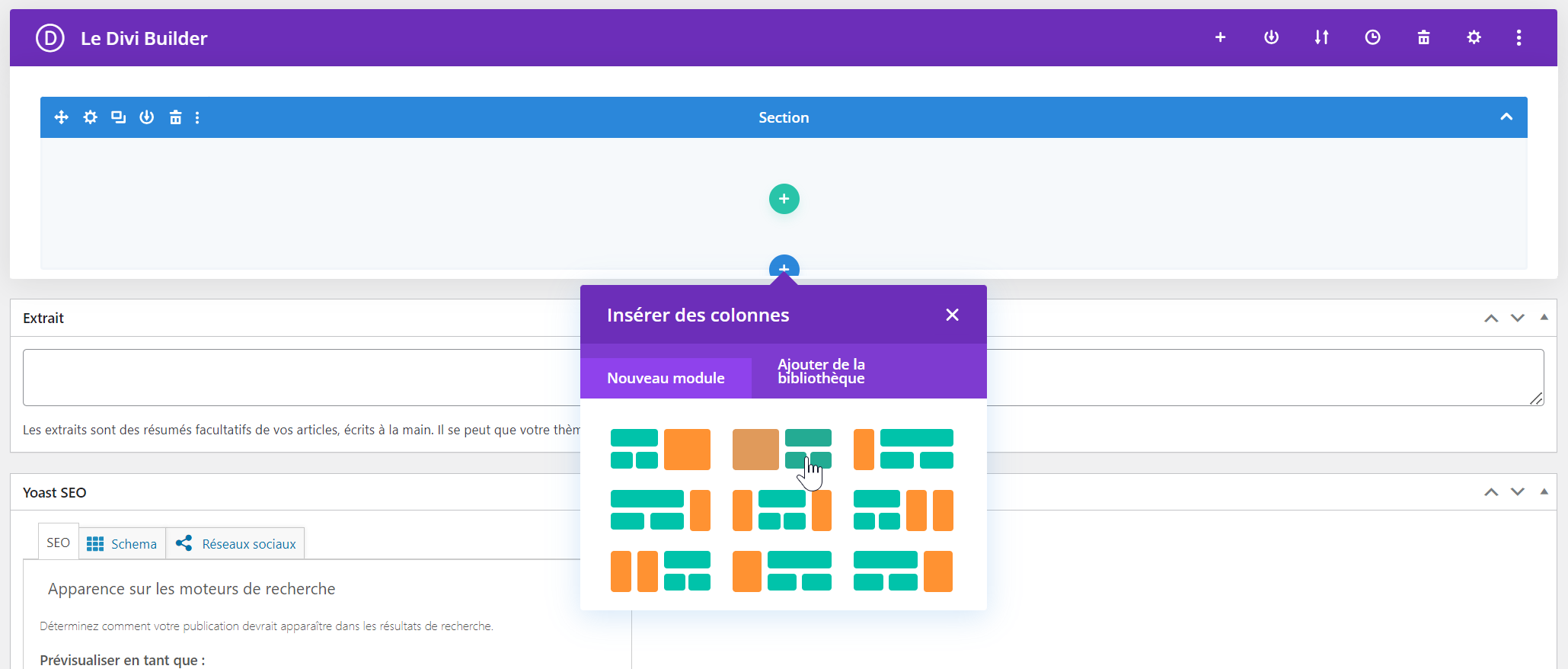Click the Extrait textarea resize handle
This screenshot has height=669, width=1568.
click(1537, 399)
